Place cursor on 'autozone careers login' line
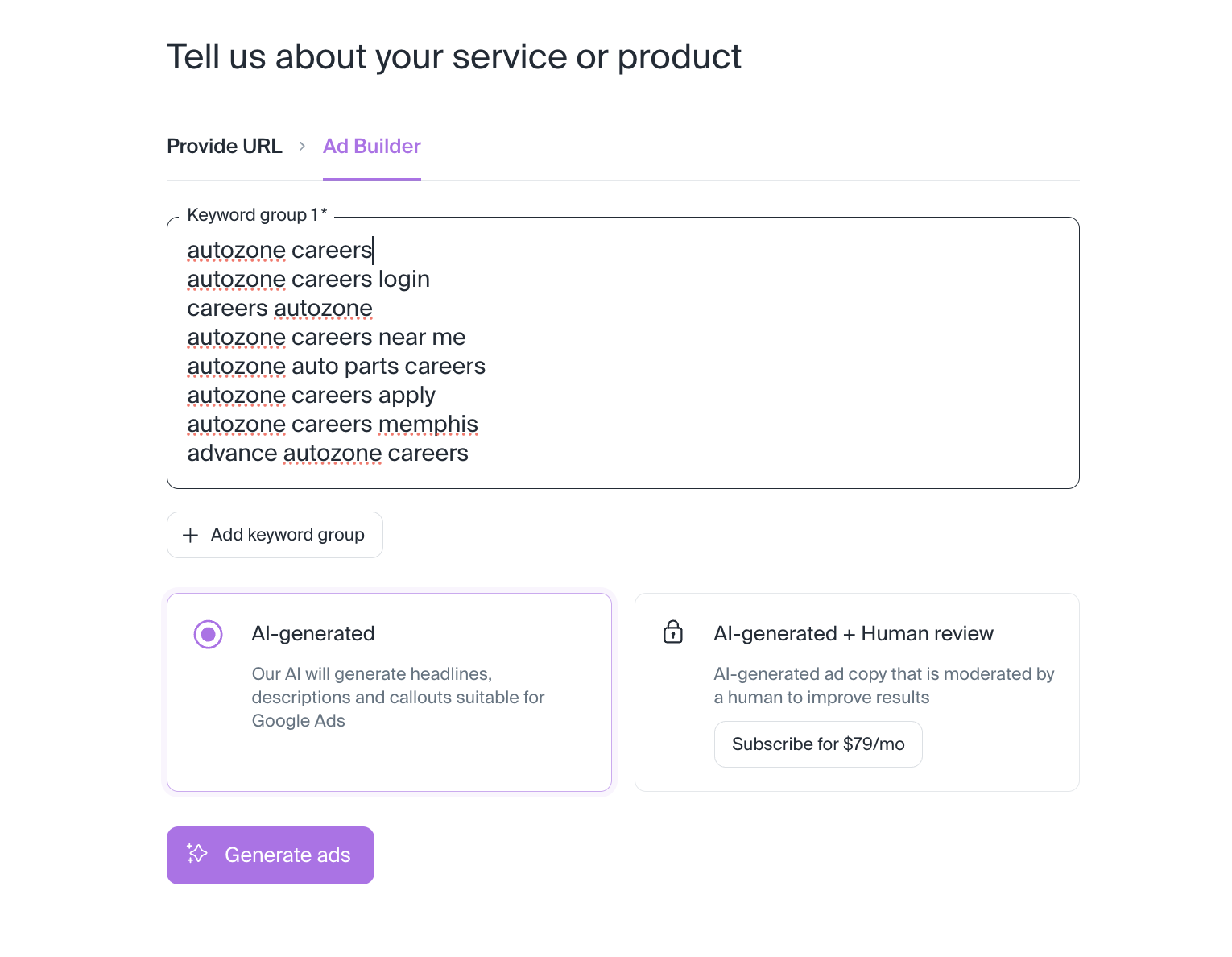The image size is (1232, 957). [308, 280]
